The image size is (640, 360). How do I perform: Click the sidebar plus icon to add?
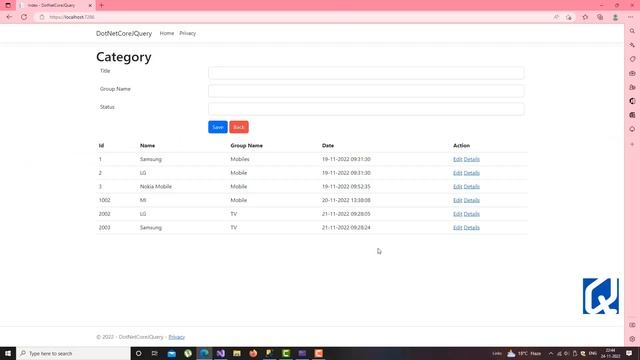point(632,144)
